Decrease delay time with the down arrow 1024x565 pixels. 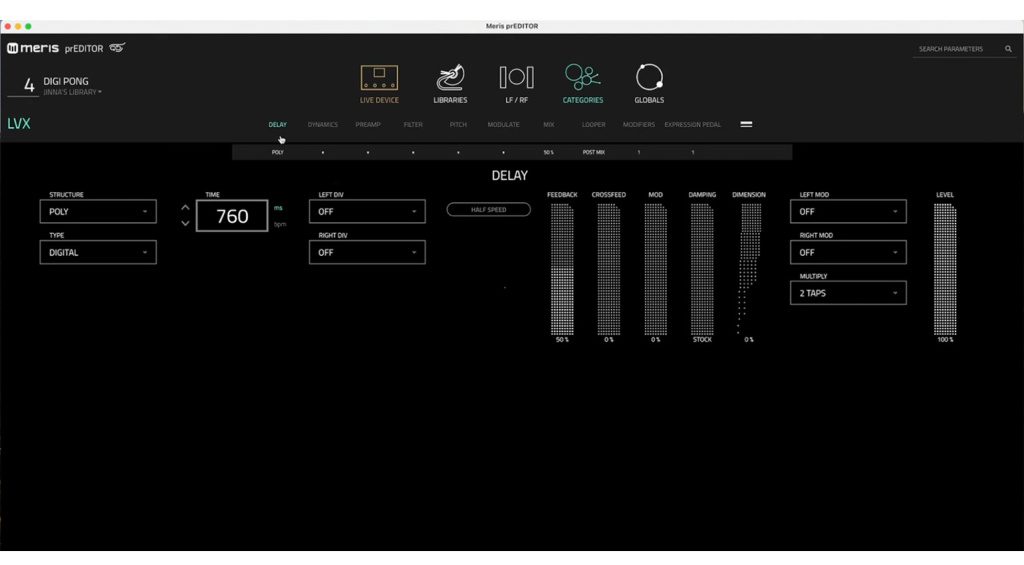(185, 223)
